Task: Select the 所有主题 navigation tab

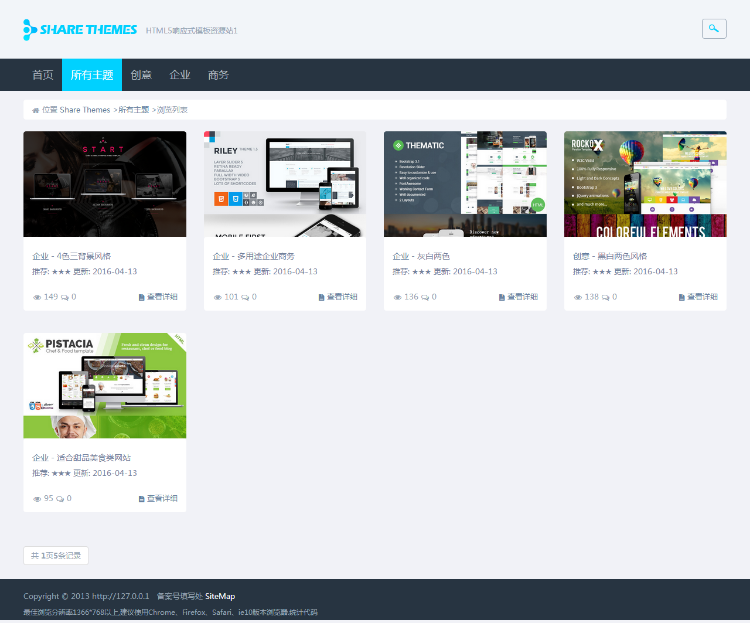Action: [x=91, y=75]
